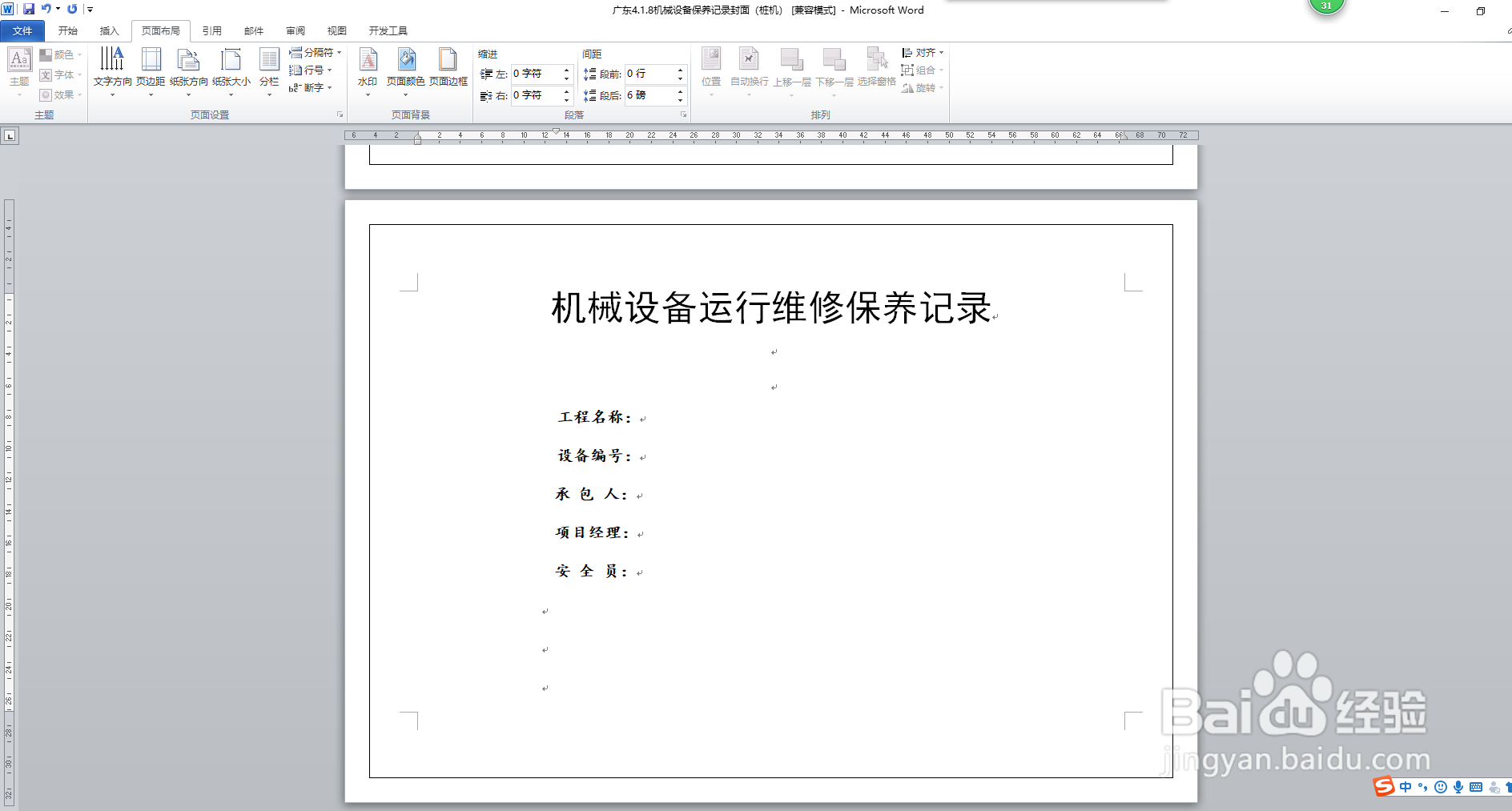
Task: Open the 段落 group dialog launcher
Action: [x=684, y=114]
